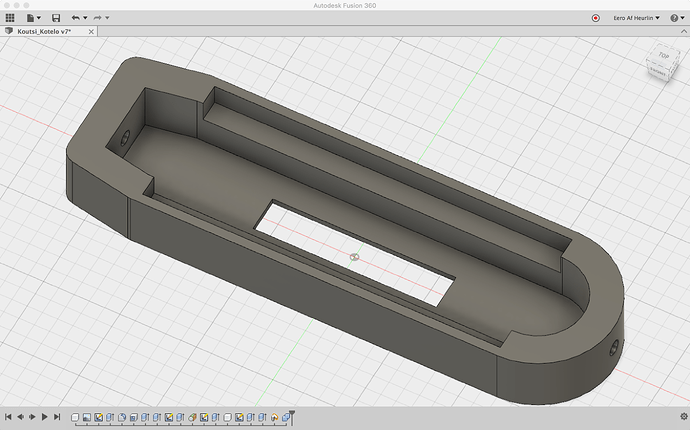Viewport: 690px width, 430px height.
Task: Collapse the toolbar with the chevron arrow
Action: tap(682, 32)
